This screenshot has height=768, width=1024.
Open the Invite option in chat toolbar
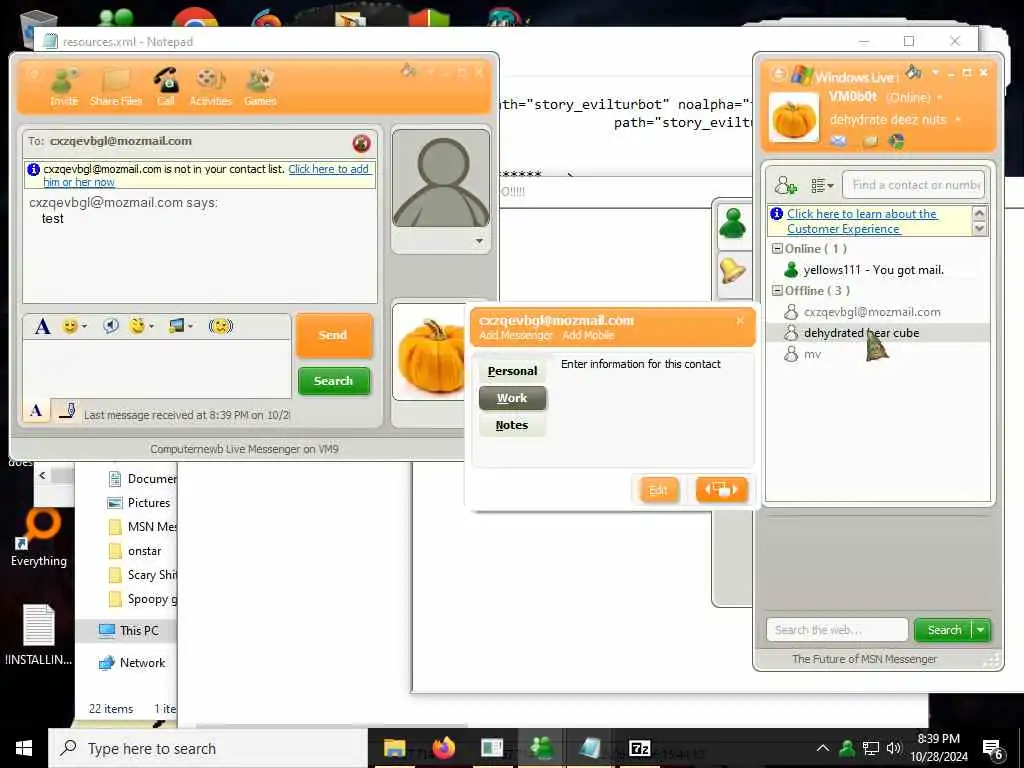(x=64, y=88)
